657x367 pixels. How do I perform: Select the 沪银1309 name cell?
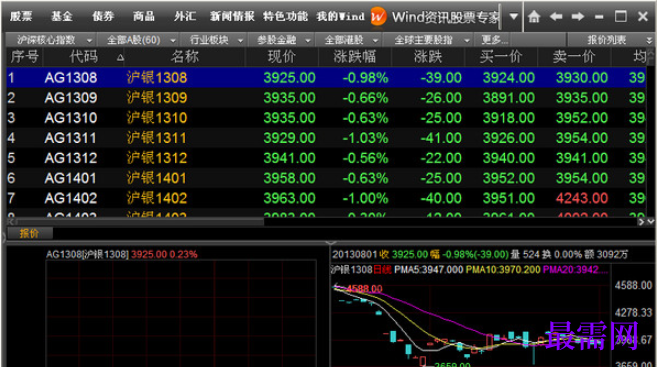click(x=157, y=98)
